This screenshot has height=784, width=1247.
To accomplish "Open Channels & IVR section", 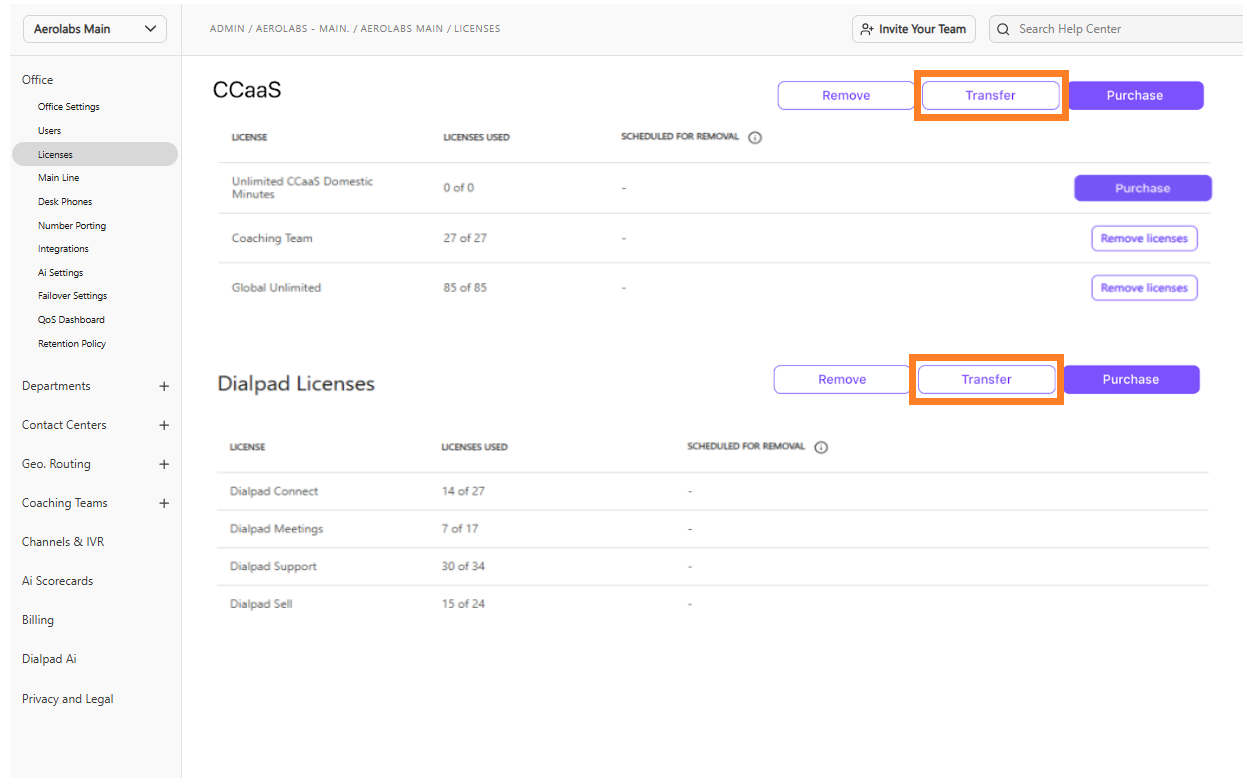I will pos(63,542).
